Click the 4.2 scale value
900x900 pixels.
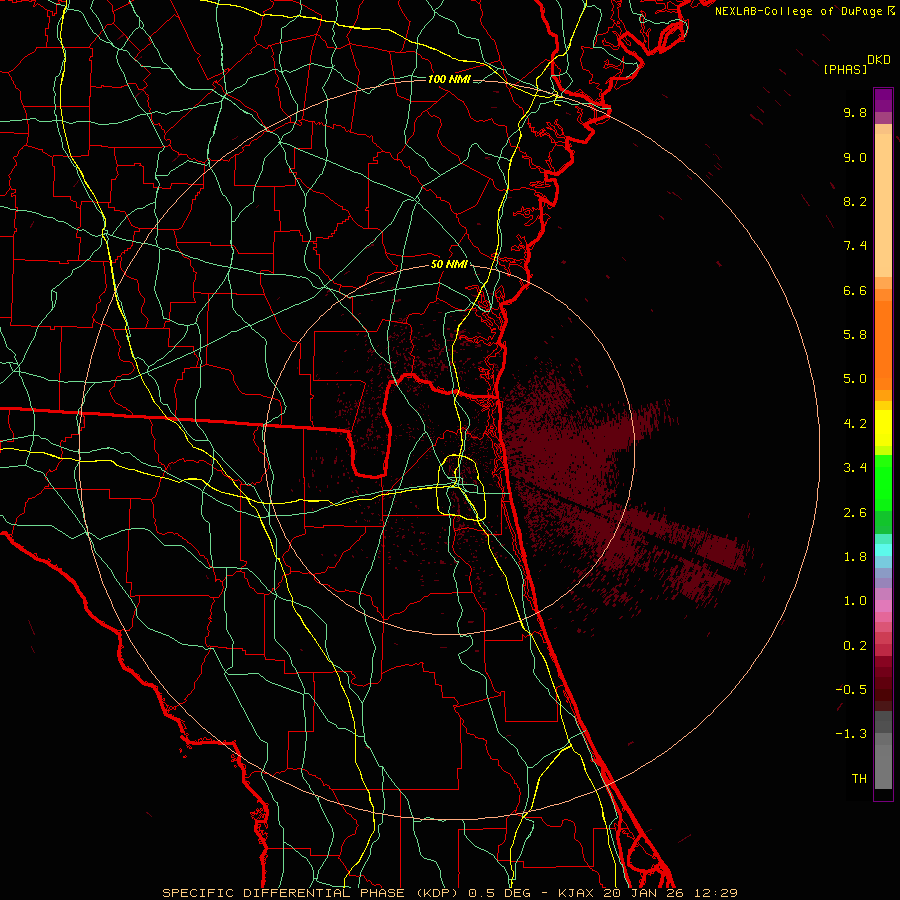pyautogui.click(x=855, y=424)
